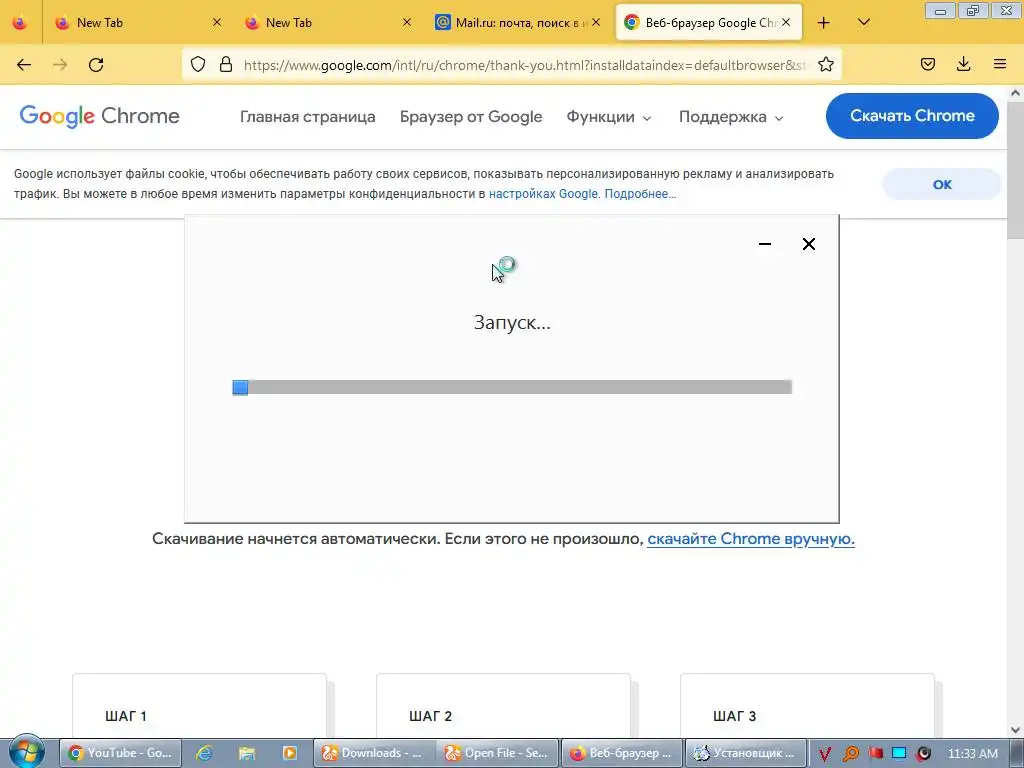Switch to the Open File taskbar window
Viewport: 1024px width, 768px height.
click(498, 753)
